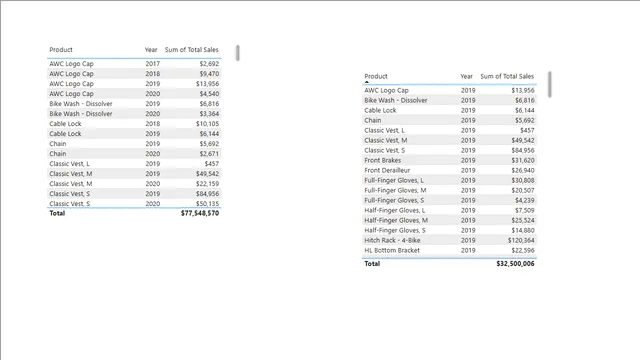
Task: Select the $2,692 sales value
Action: pyautogui.click(x=209, y=64)
